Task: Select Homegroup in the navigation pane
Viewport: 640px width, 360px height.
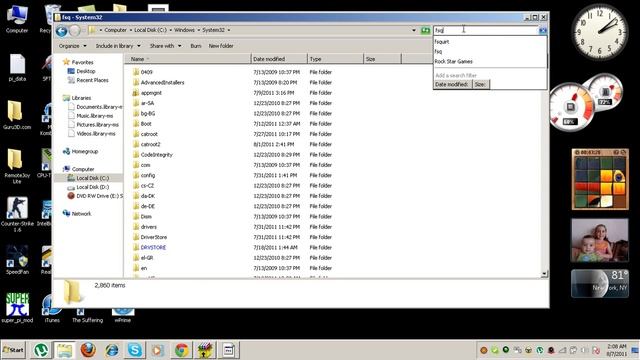Action: point(84,151)
